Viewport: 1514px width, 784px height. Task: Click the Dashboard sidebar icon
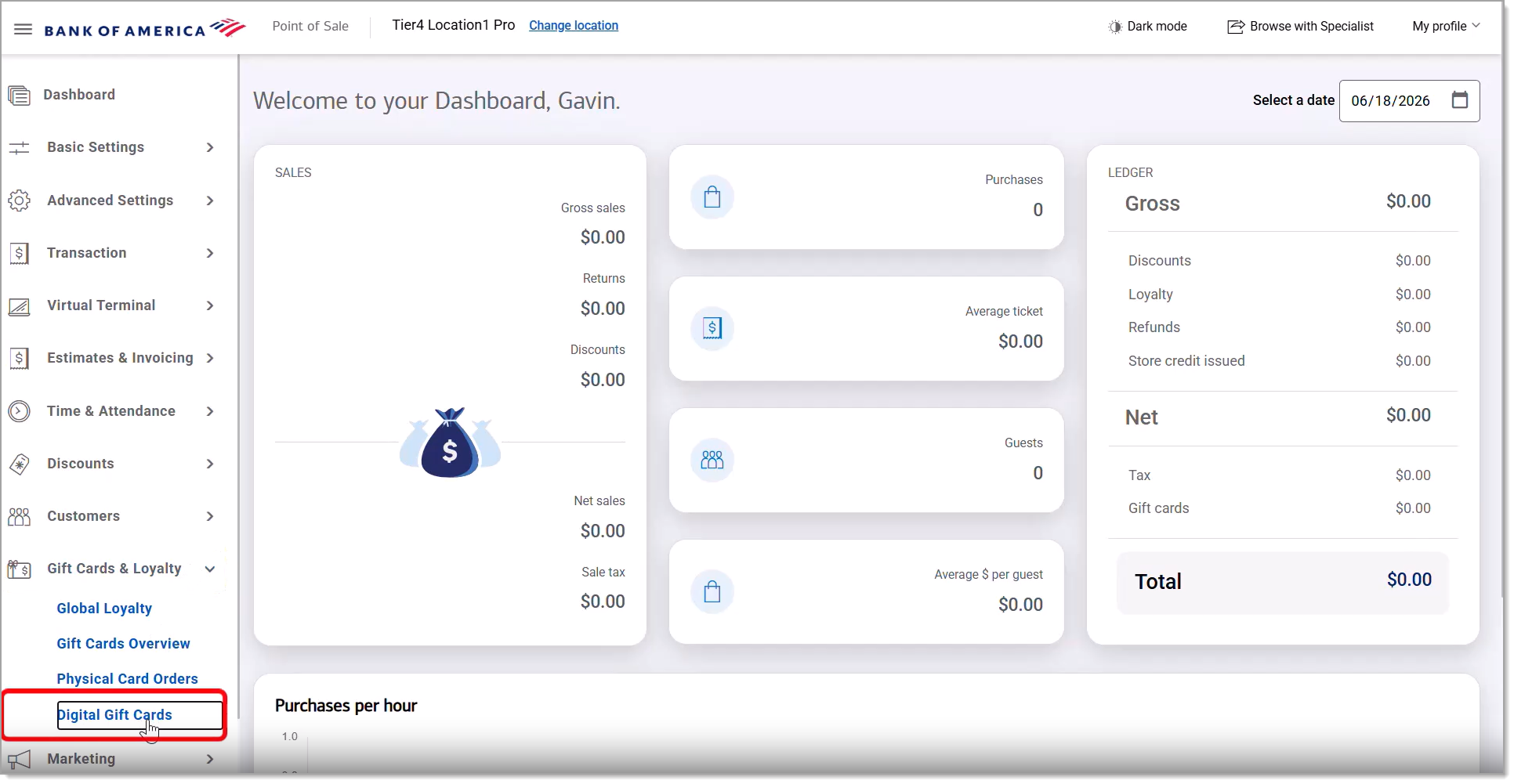coord(19,96)
